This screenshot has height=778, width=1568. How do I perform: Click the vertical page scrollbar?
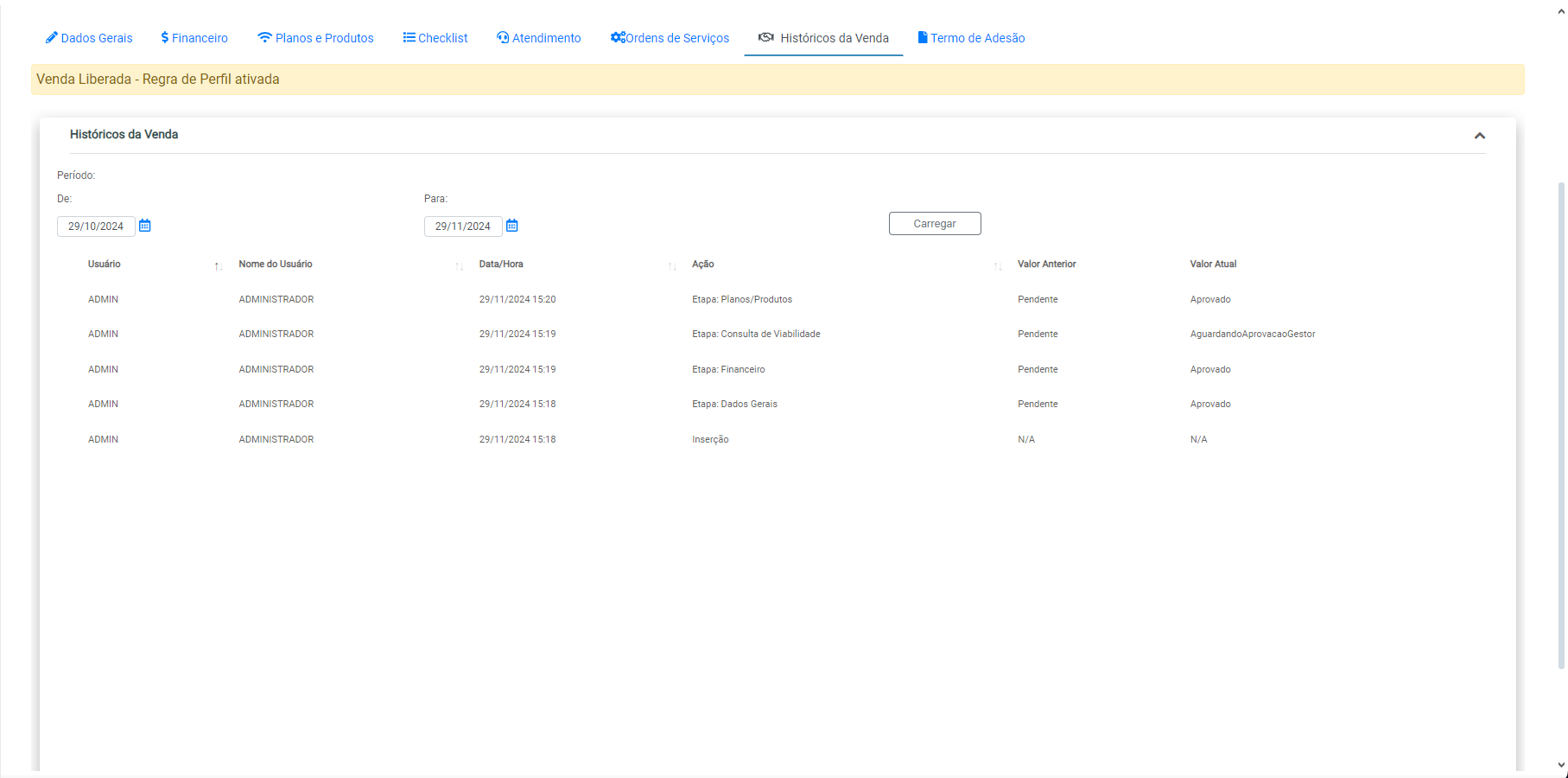(1561, 424)
